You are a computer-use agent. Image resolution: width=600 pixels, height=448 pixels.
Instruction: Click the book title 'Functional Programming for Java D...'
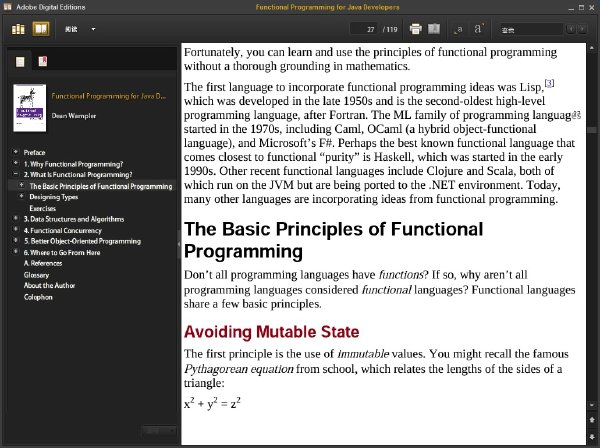point(109,96)
